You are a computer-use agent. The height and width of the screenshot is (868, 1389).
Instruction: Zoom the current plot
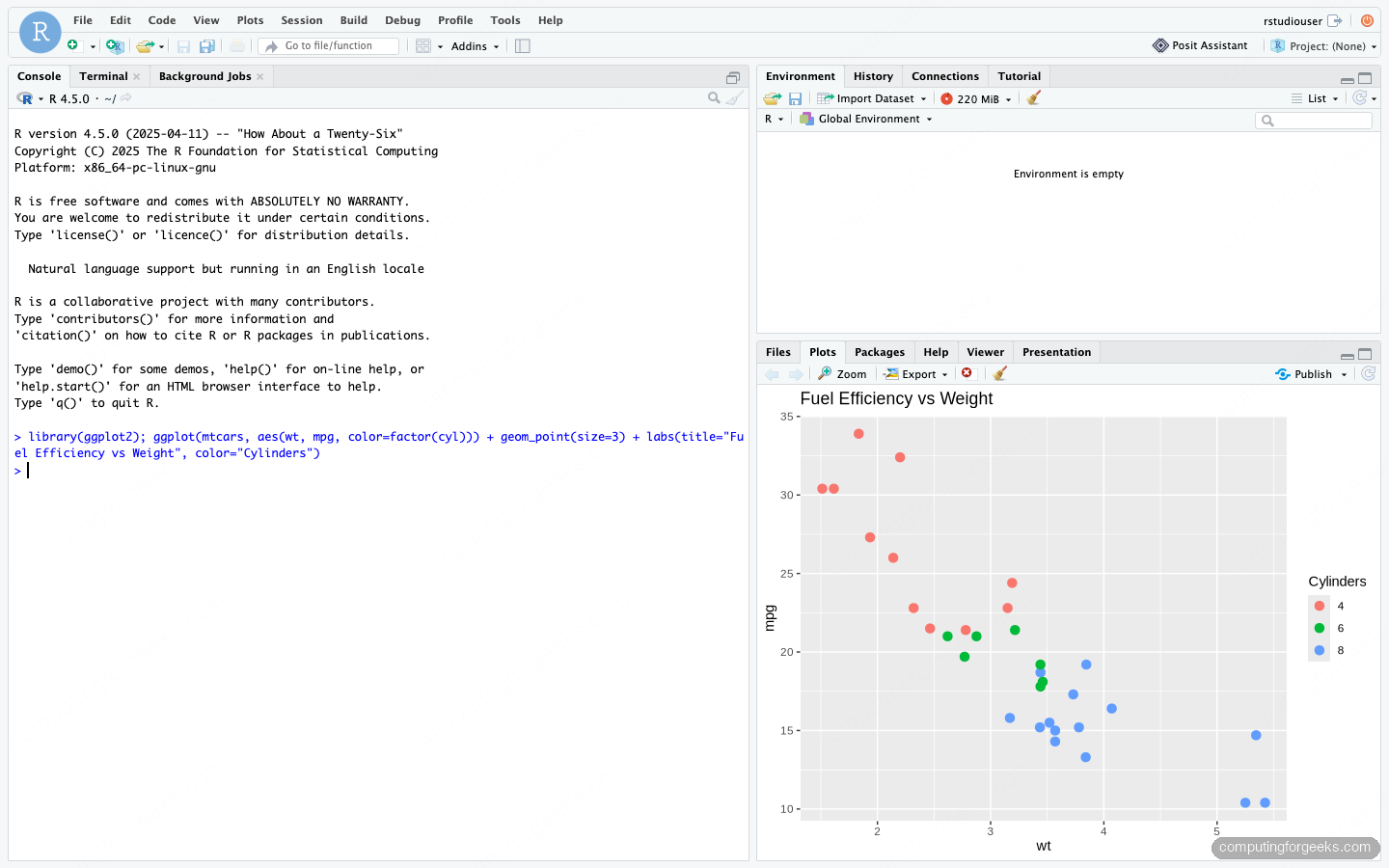(841, 373)
